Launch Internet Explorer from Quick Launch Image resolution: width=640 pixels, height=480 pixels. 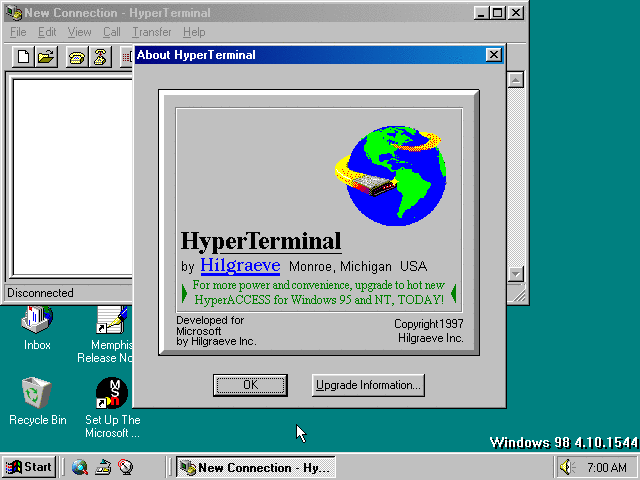(80, 467)
